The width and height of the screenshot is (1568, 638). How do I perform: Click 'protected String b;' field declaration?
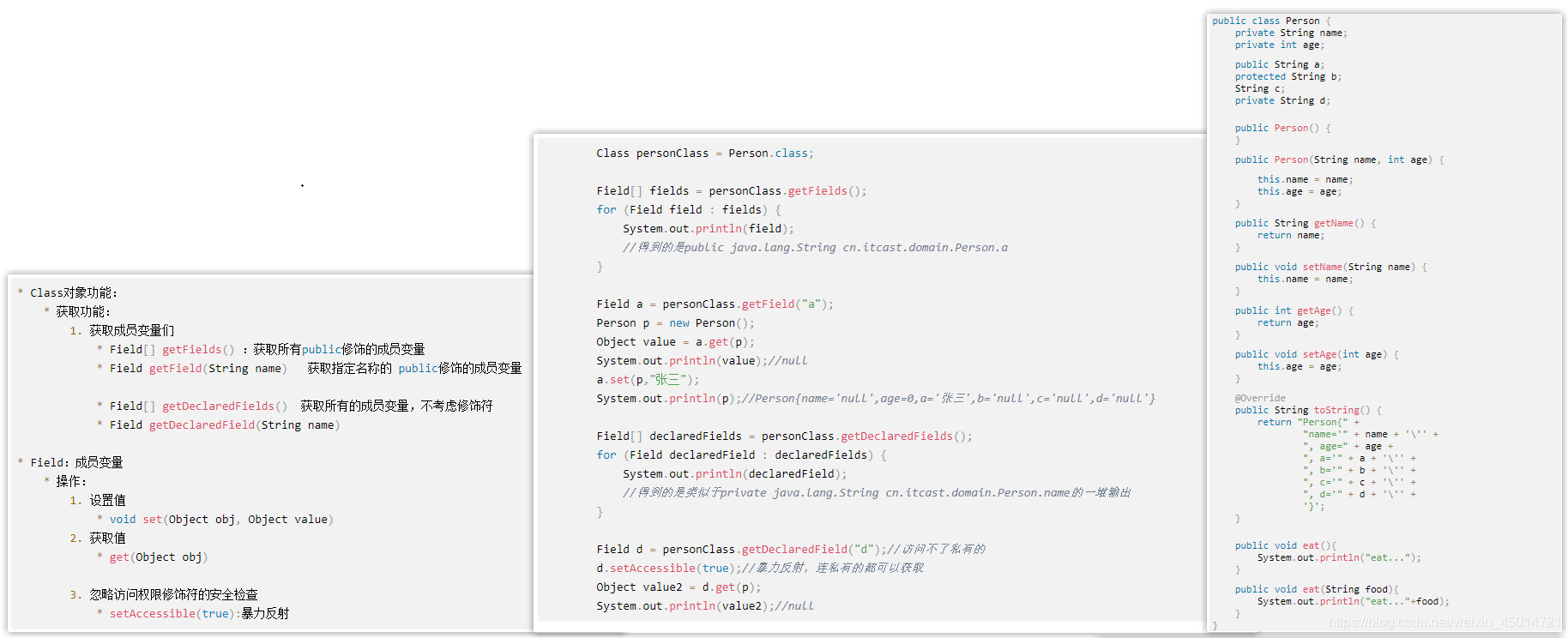1288,76
